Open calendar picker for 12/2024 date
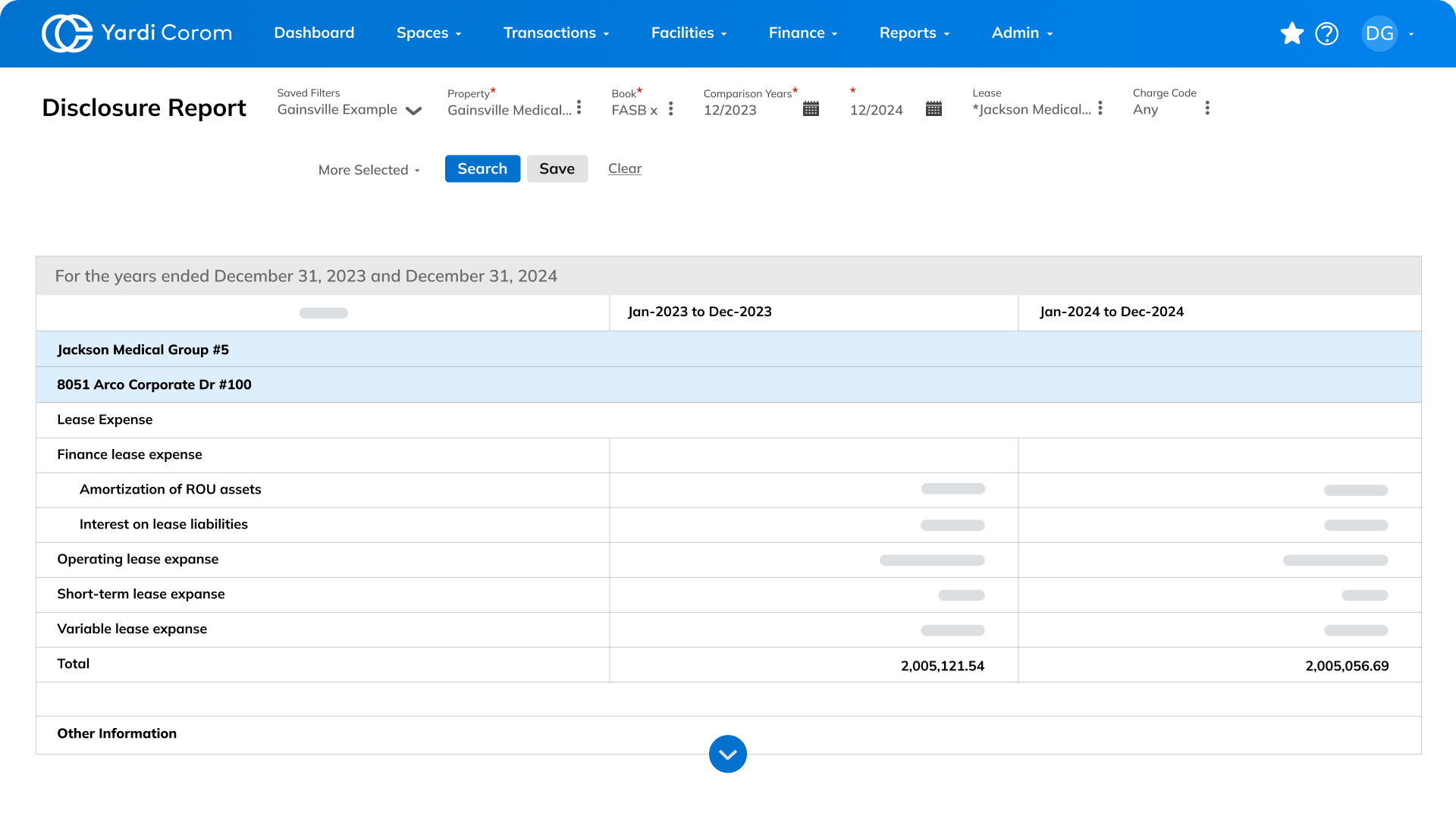Image resolution: width=1456 pixels, height=819 pixels. [934, 109]
